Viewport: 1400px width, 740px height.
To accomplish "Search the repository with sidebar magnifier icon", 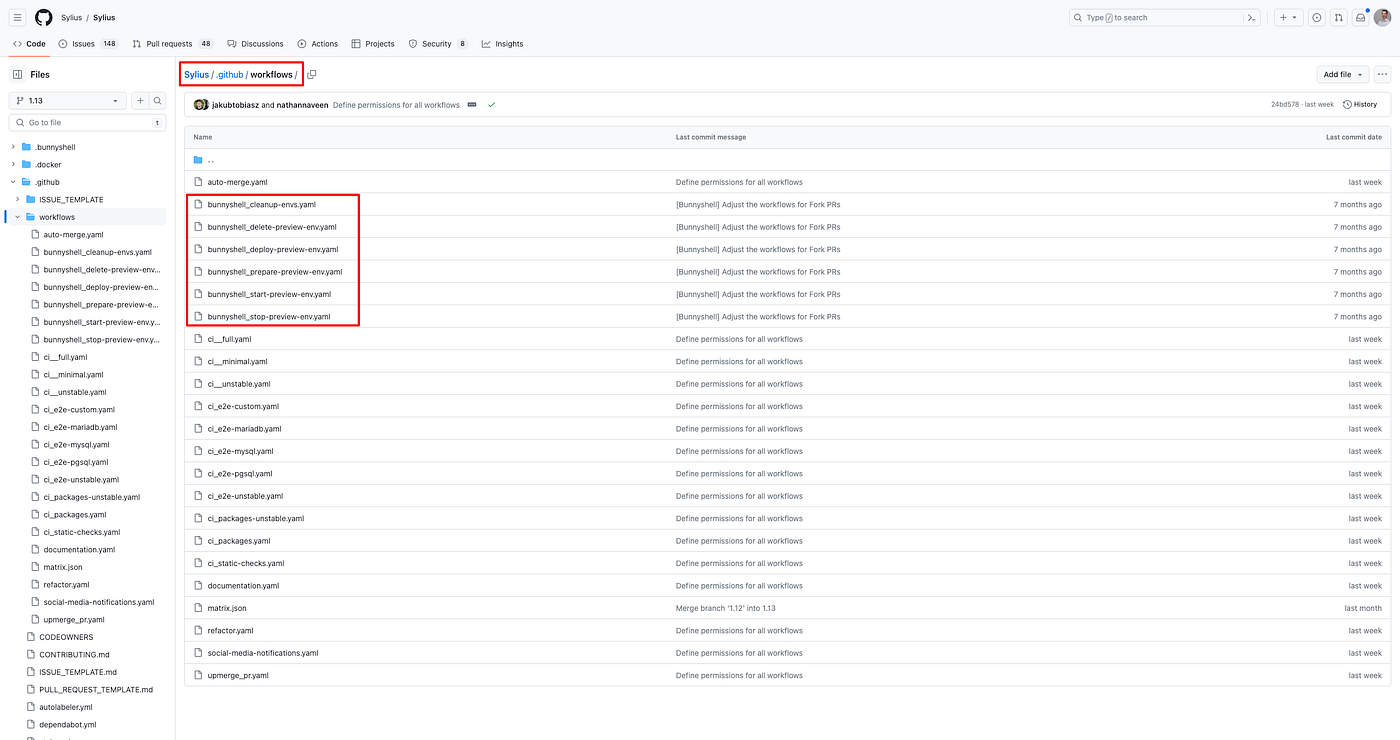I will (x=158, y=101).
